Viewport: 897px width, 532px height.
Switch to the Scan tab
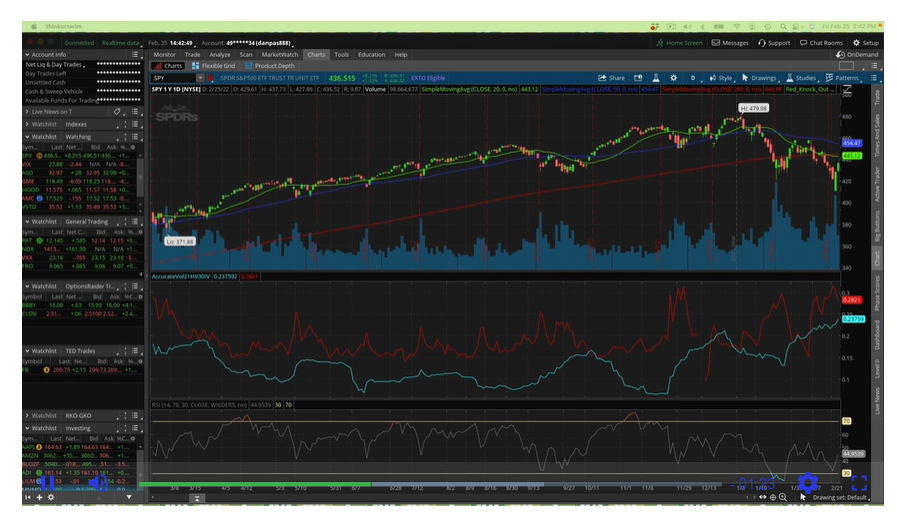coord(246,55)
